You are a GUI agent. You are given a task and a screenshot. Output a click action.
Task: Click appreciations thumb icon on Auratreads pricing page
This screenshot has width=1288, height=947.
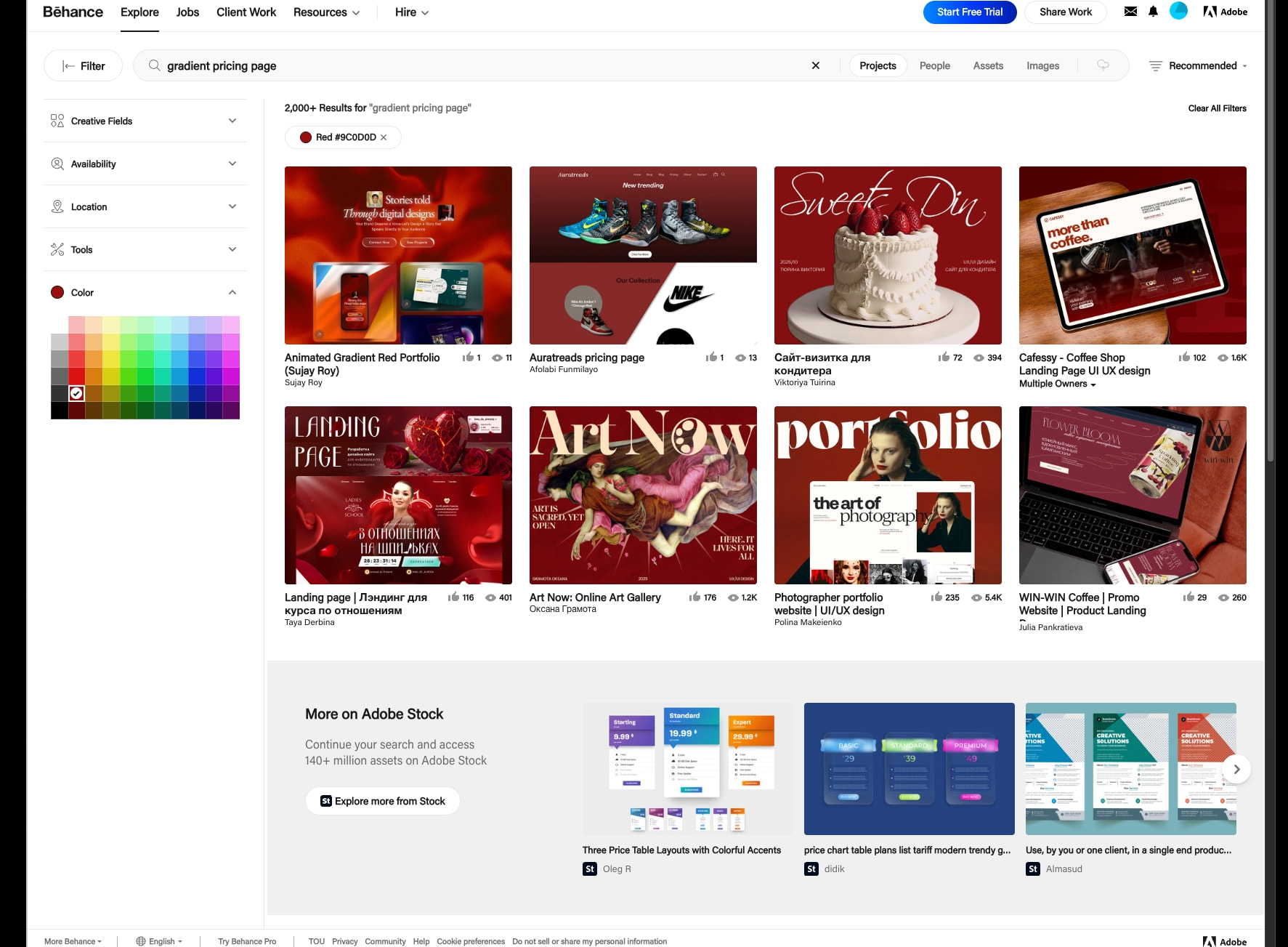click(x=711, y=357)
